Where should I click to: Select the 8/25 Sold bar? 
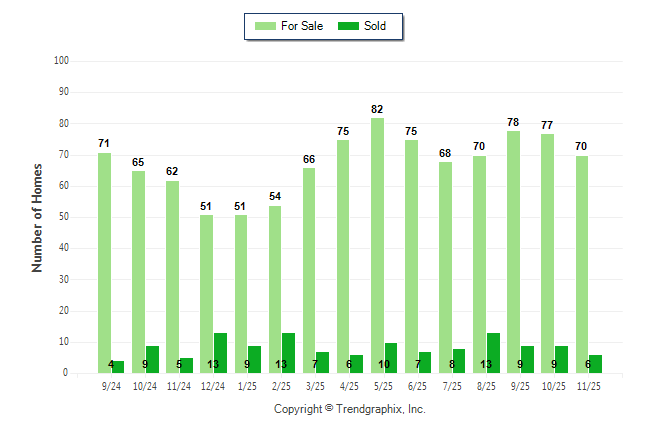point(493,353)
